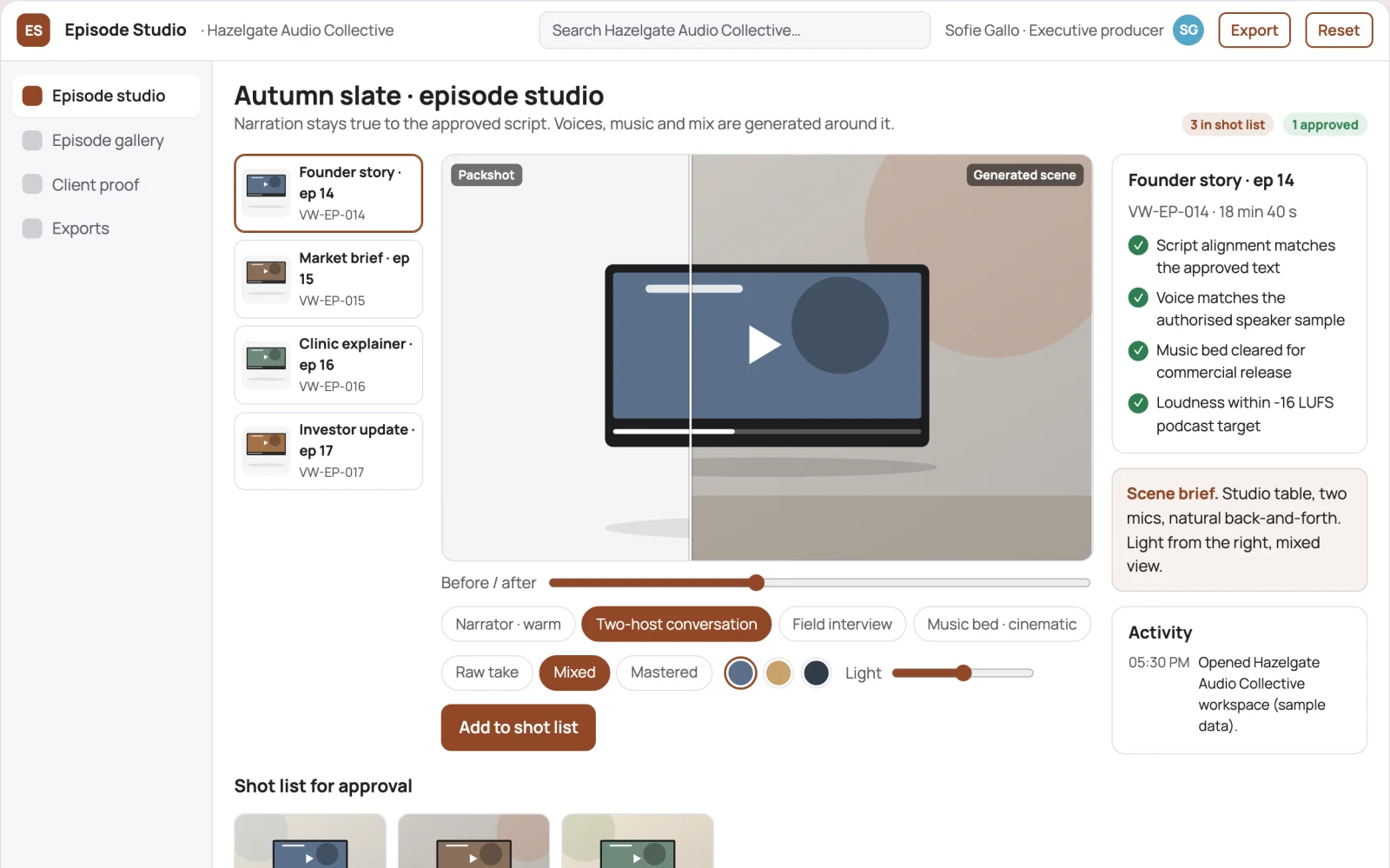Click the ES app logo icon

[33, 30]
